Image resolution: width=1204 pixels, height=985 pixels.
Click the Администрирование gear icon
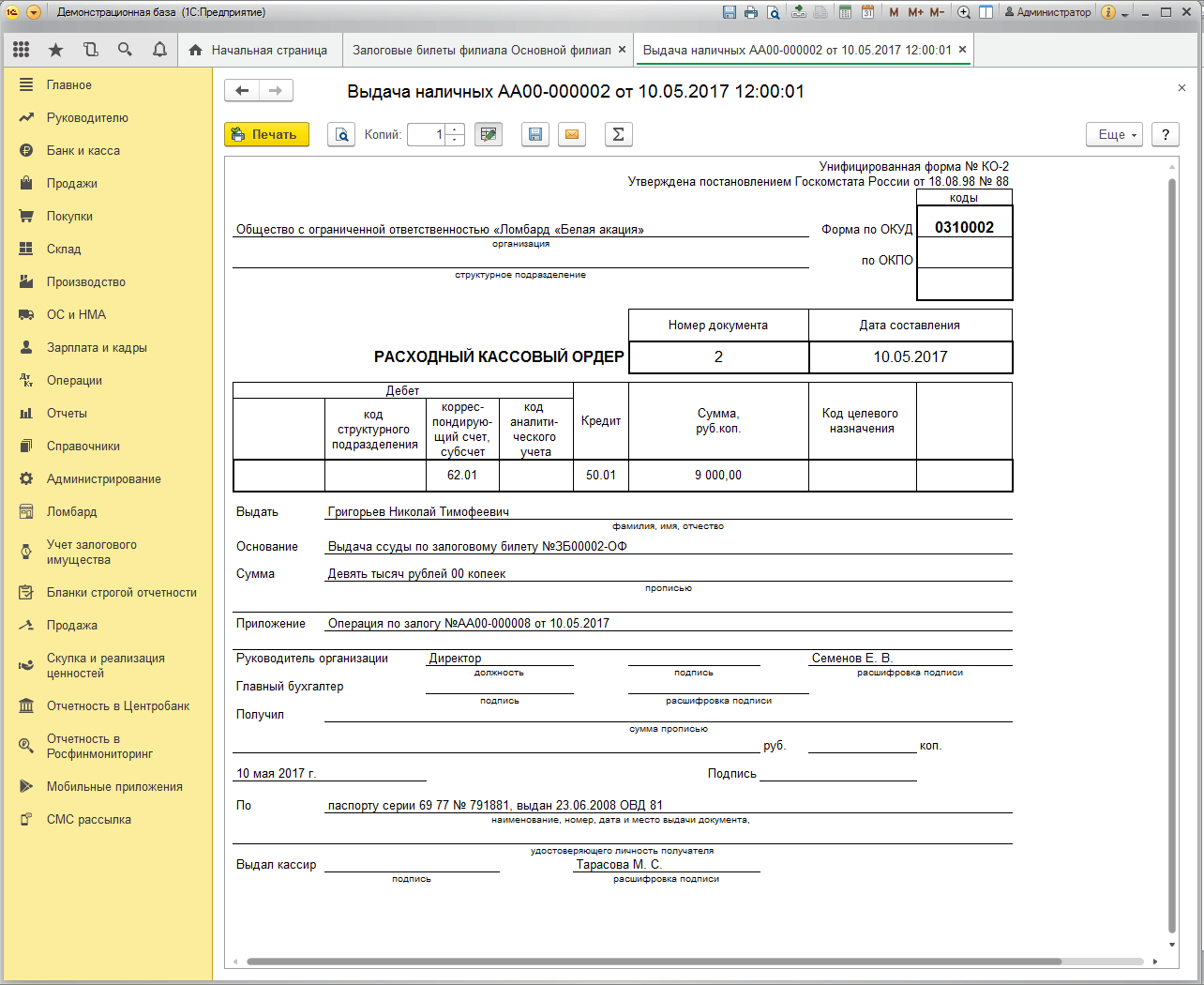click(x=26, y=478)
